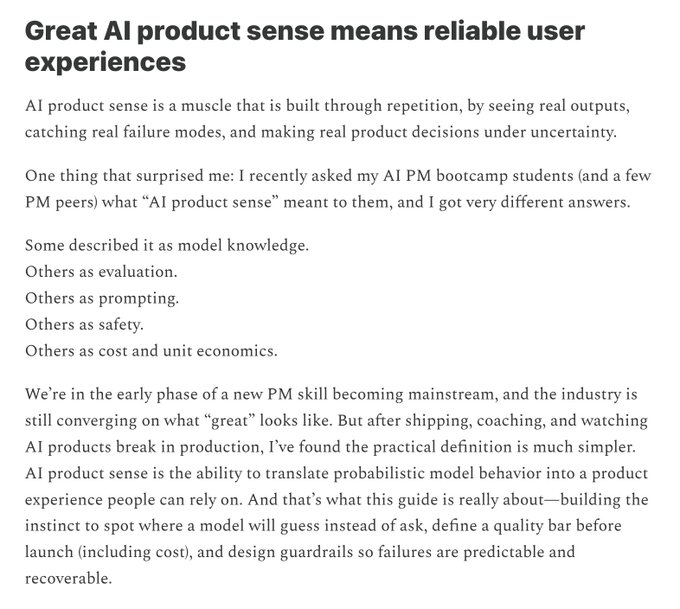Click the line "Others as evaluation."

pyautogui.click(x=100, y=272)
